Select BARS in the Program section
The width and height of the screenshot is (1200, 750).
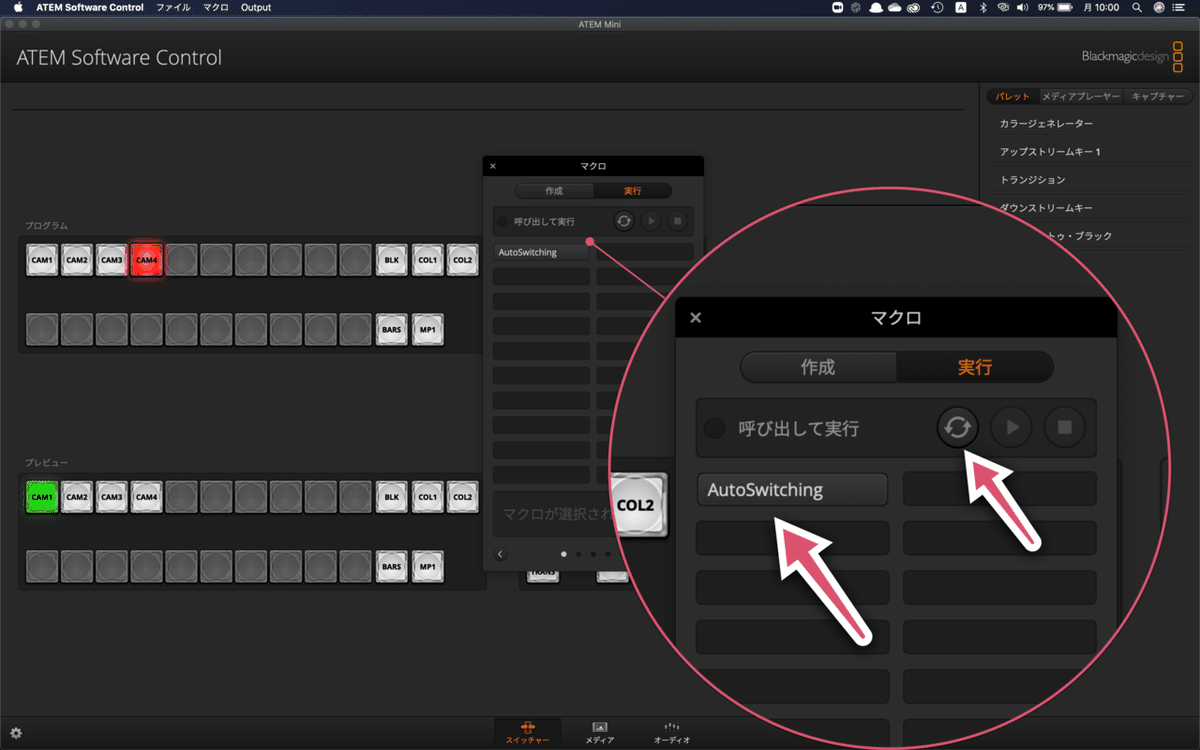[392, 329]
